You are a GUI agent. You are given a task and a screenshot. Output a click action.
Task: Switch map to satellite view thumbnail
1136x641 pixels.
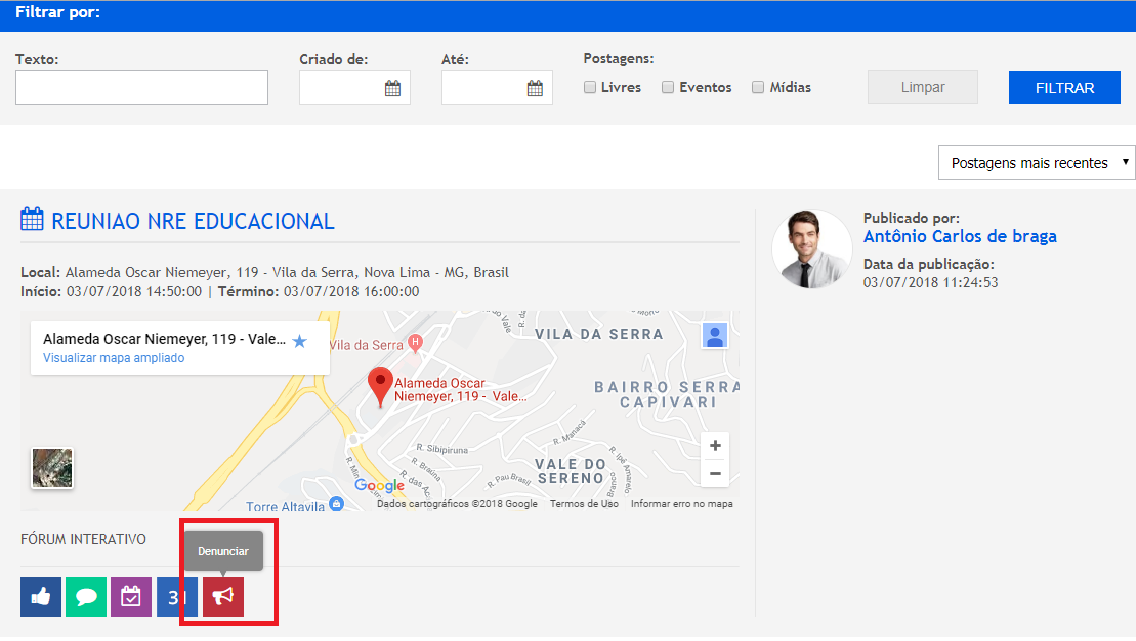pyautogui.click(x=52, y=468)
